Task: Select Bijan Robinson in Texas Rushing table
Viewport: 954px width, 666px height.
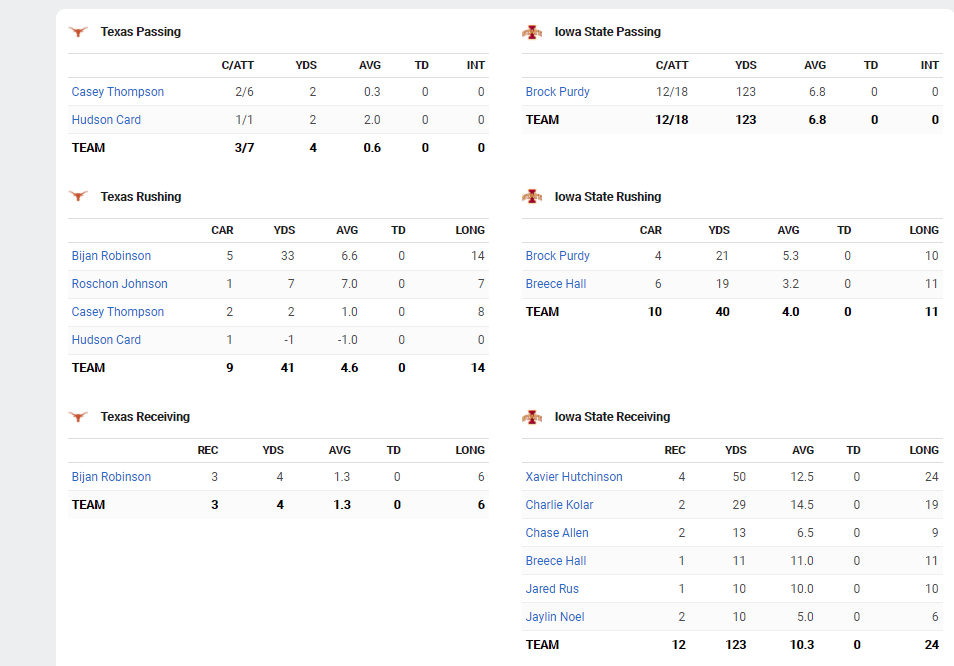Action: (111, 256)
